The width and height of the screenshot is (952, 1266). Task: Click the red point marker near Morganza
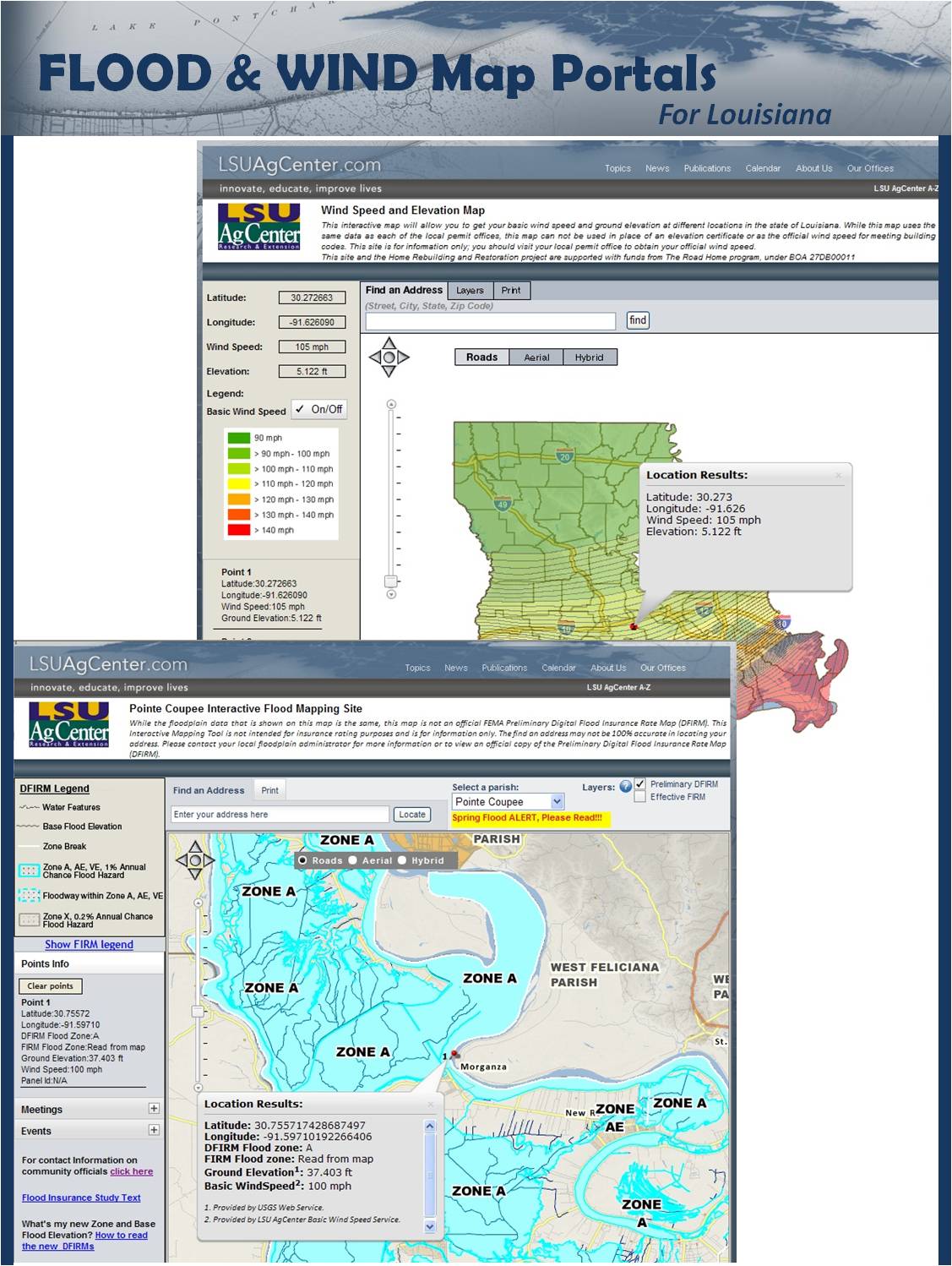click(454, 1055)
